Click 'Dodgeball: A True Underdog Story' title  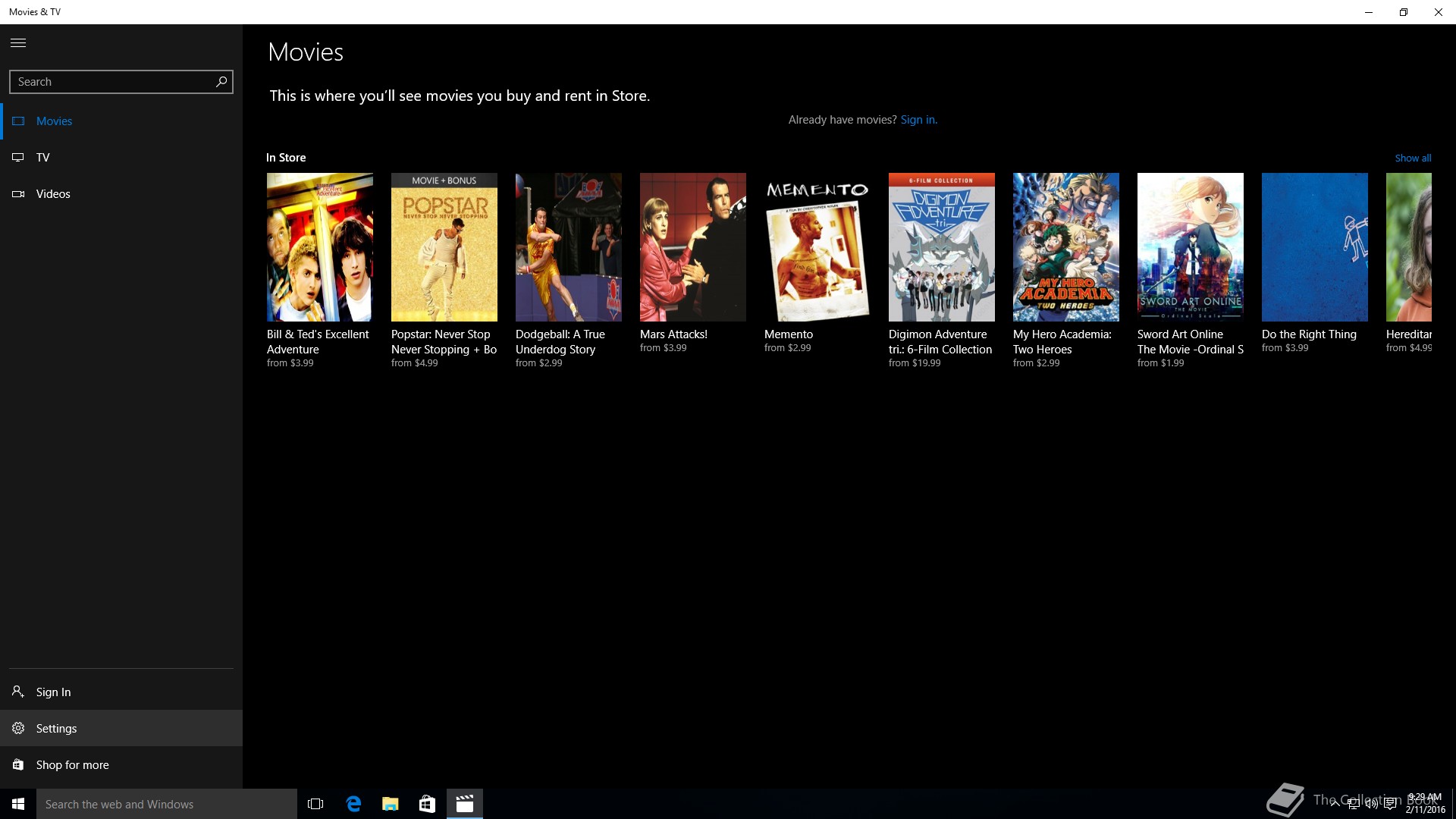pyautogui.click(x=560, y=341)
